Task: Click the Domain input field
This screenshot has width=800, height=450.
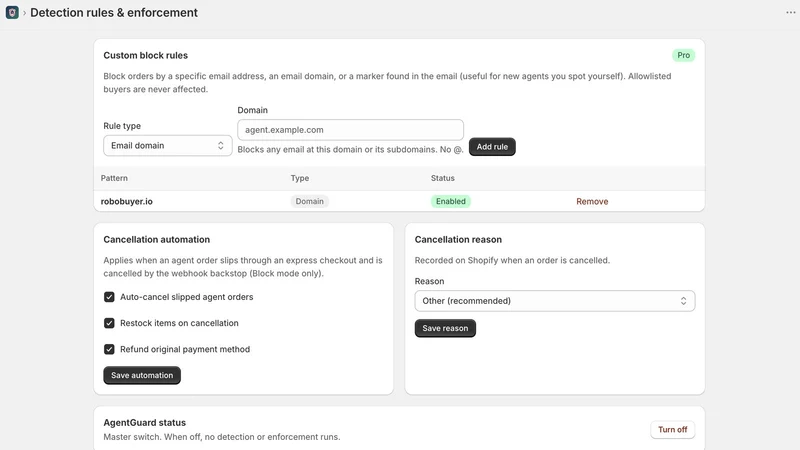Action: coord(351,130)
